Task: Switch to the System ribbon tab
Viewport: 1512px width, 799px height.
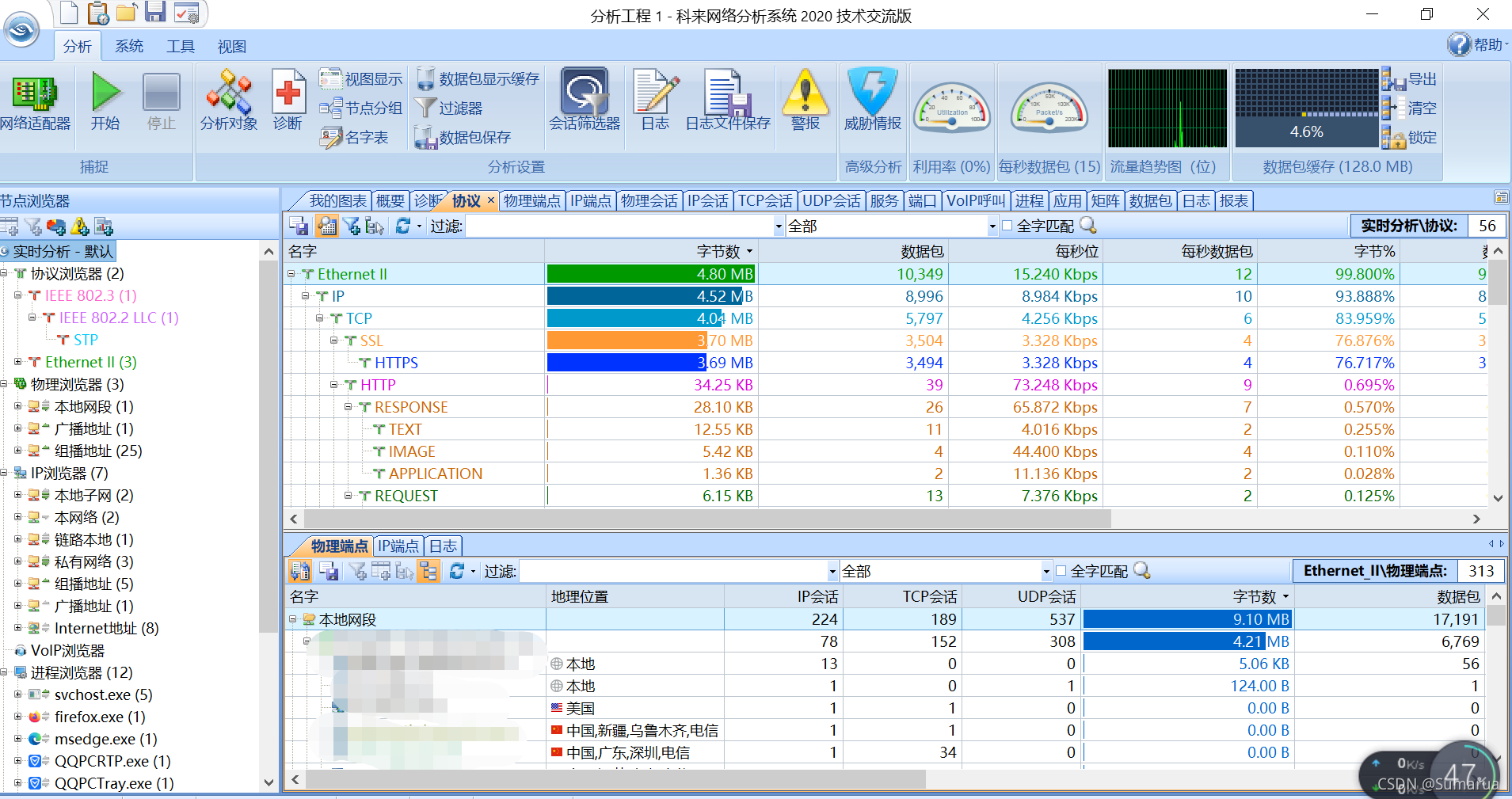Action: (x=129, y=47)
